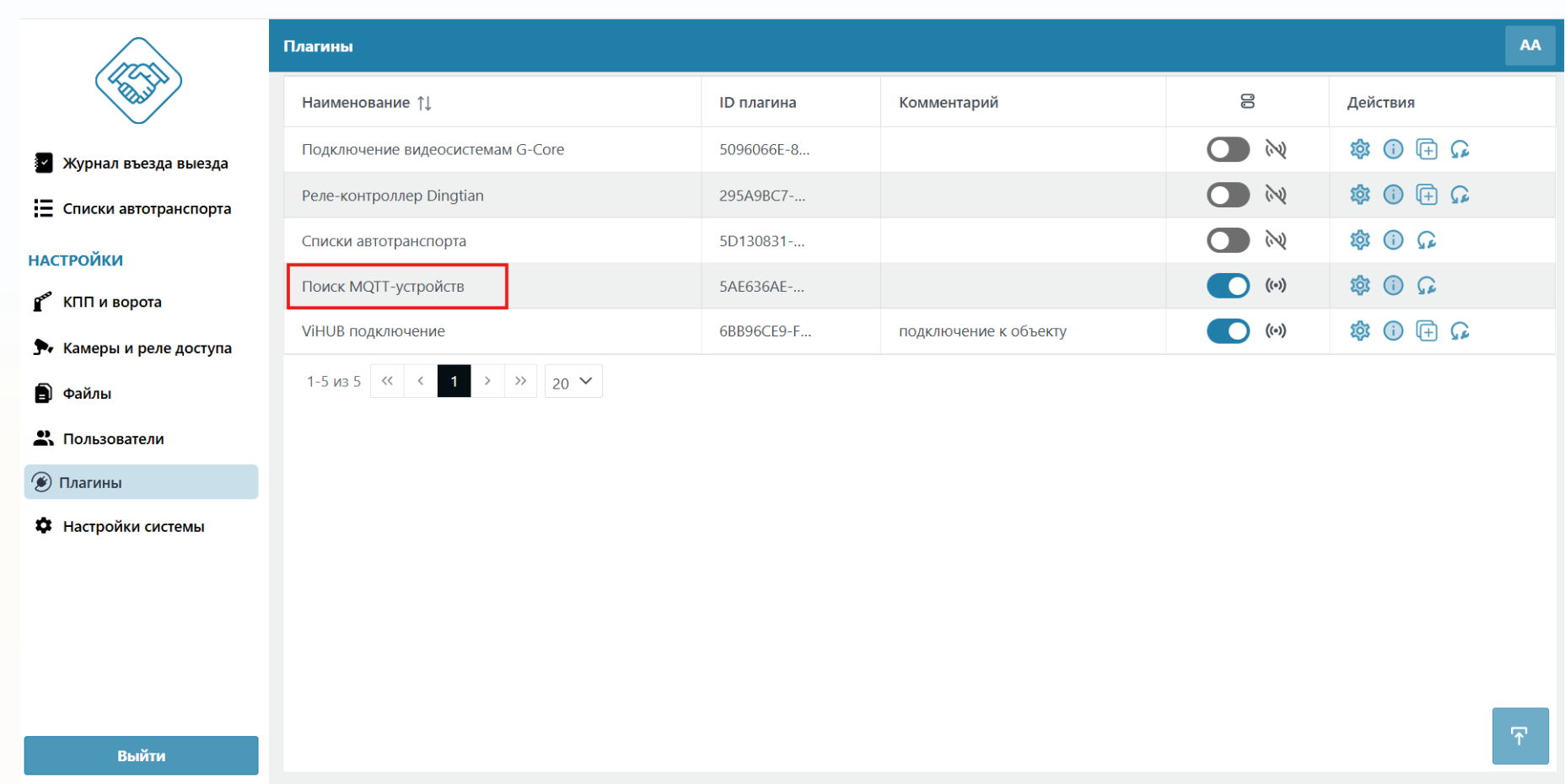Duplicate the ViHUB подключение plugin
Image resolution: width=1565 pixels, height=784 pixels.
click(x=1427, y=331)
